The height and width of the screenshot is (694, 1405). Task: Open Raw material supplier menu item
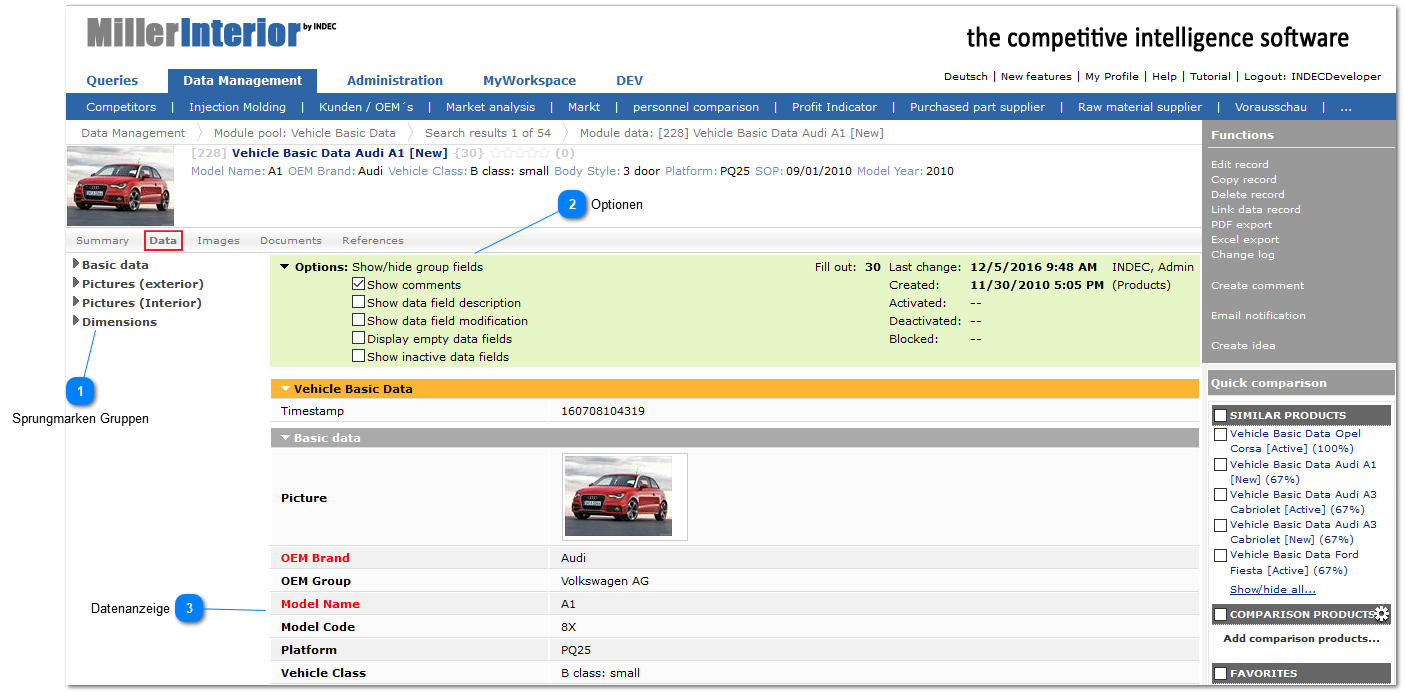[x=1140, y=107]
